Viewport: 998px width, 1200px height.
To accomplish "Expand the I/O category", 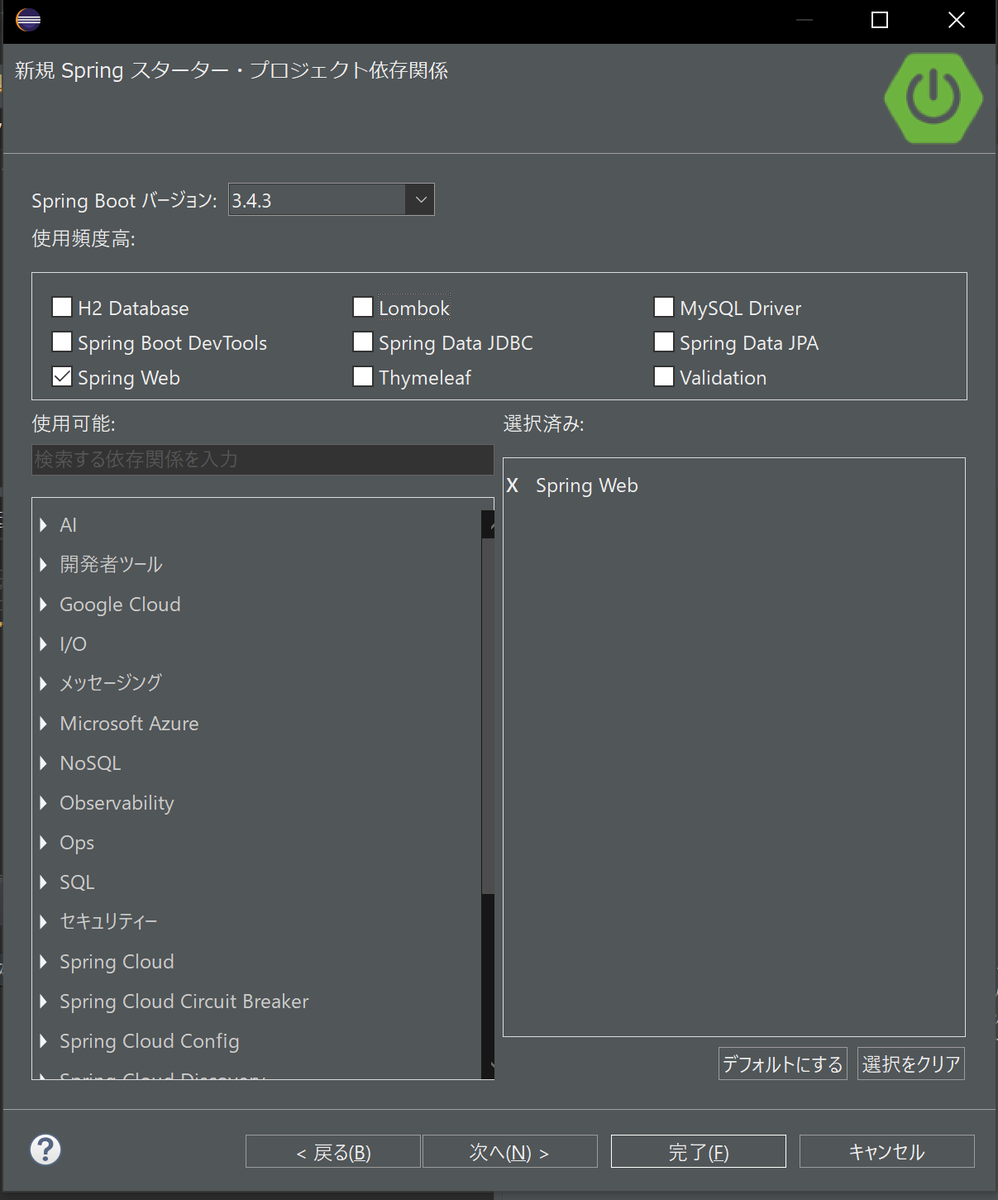I will click(x=44, y=644).
